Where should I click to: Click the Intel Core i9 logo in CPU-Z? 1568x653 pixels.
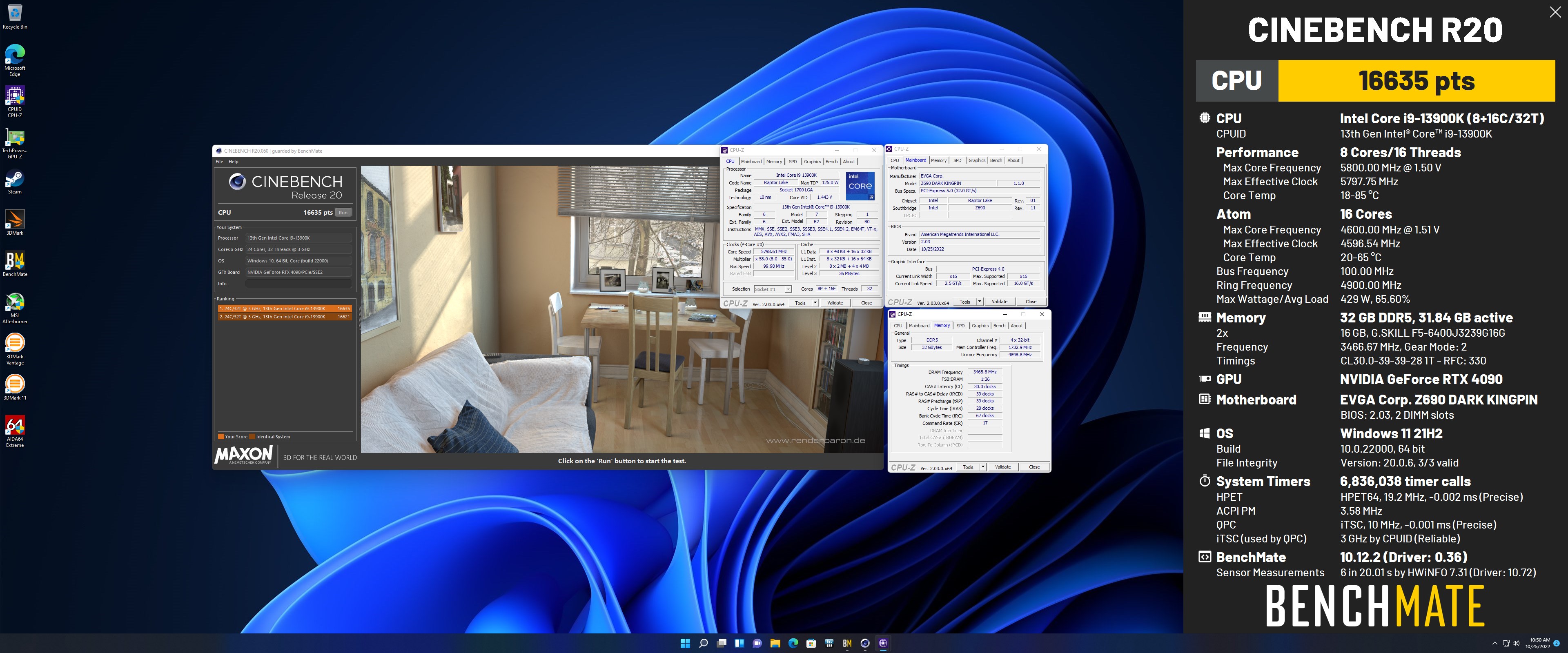click(860, 186)
